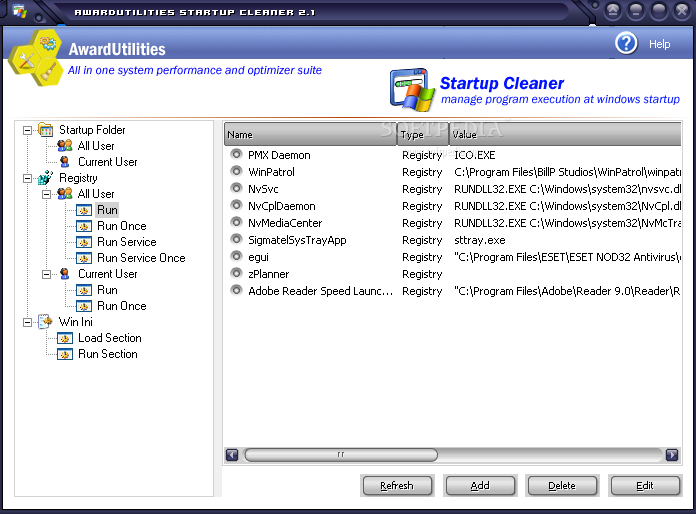The image size is (696, 514).
Task: Select the sttray.exe value cell
Action: click(480, 240)
